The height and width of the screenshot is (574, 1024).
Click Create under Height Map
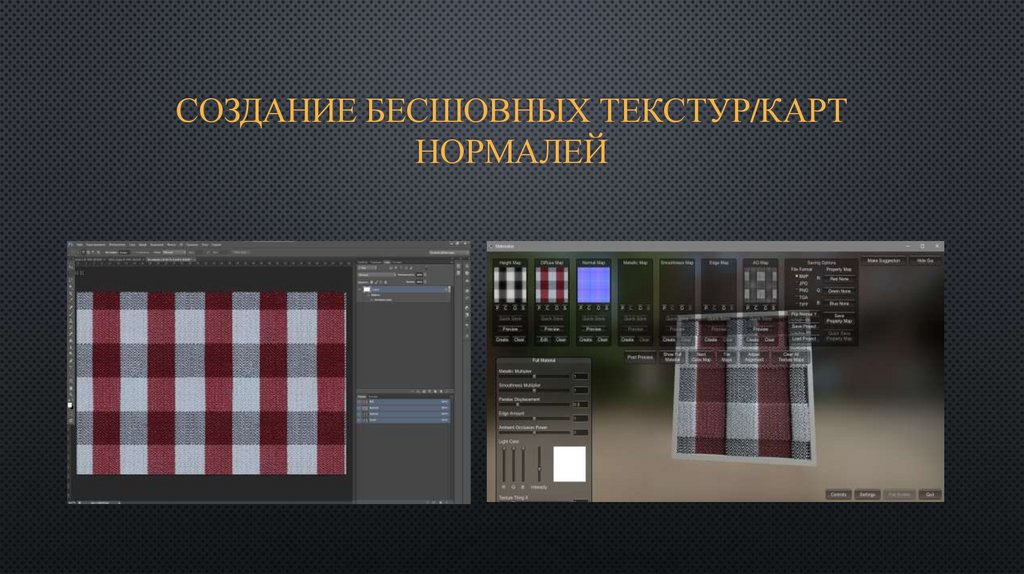[x=502, y=340]
